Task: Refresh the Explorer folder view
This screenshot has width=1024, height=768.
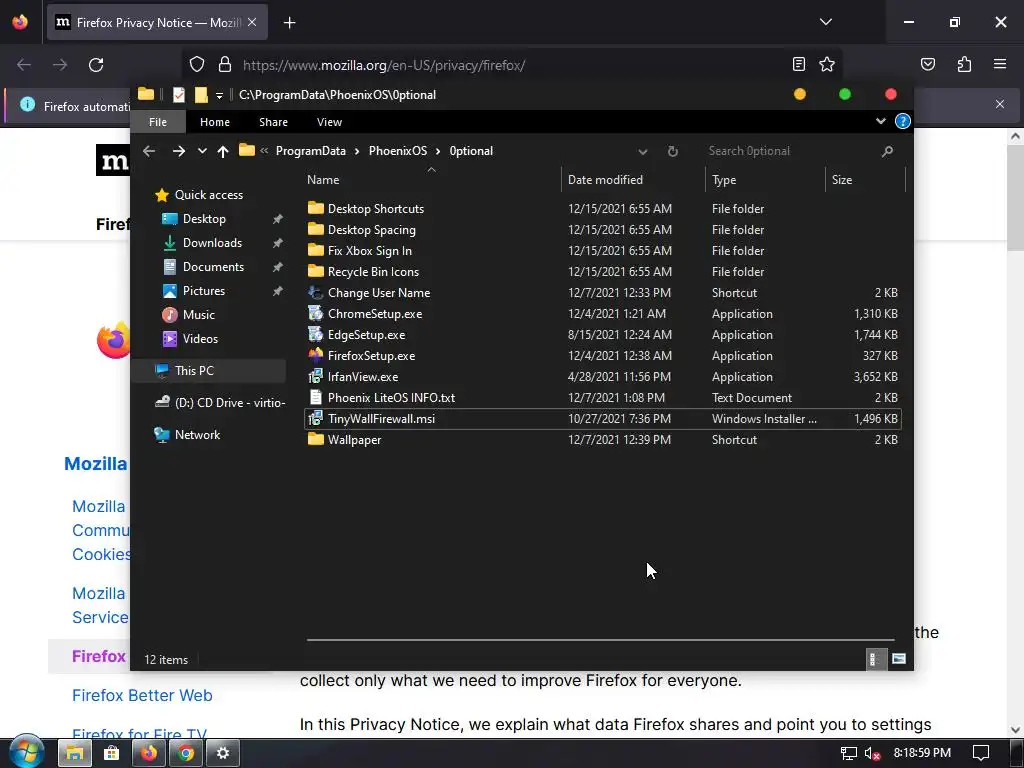Action: [x=673, y=151]
